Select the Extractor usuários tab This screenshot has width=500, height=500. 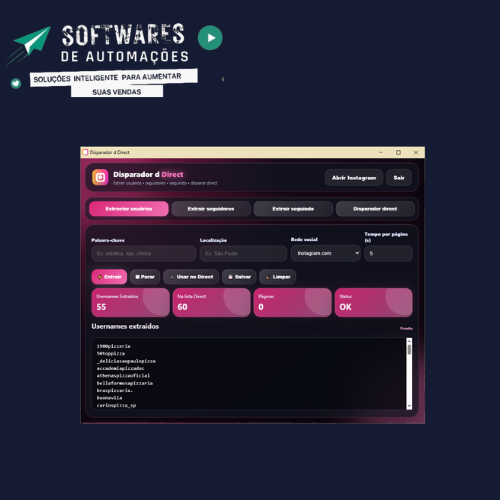(x=129, y=209)
